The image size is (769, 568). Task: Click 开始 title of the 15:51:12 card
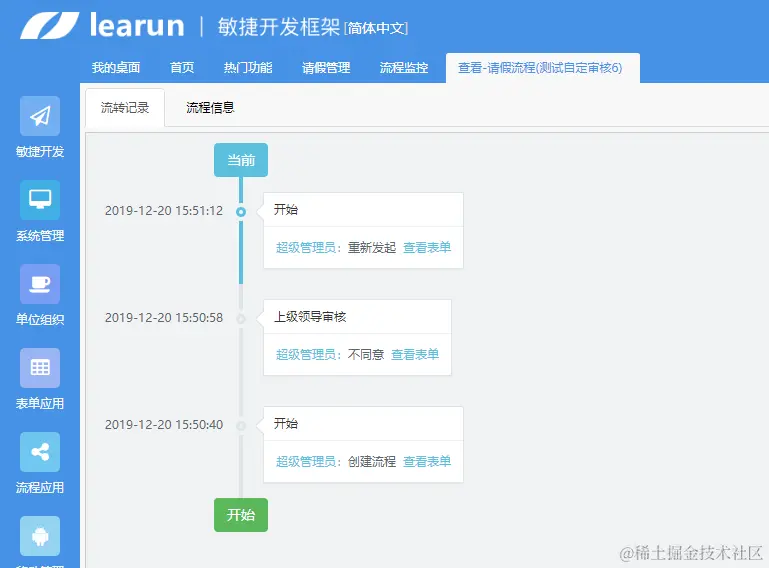pos(286,209)
